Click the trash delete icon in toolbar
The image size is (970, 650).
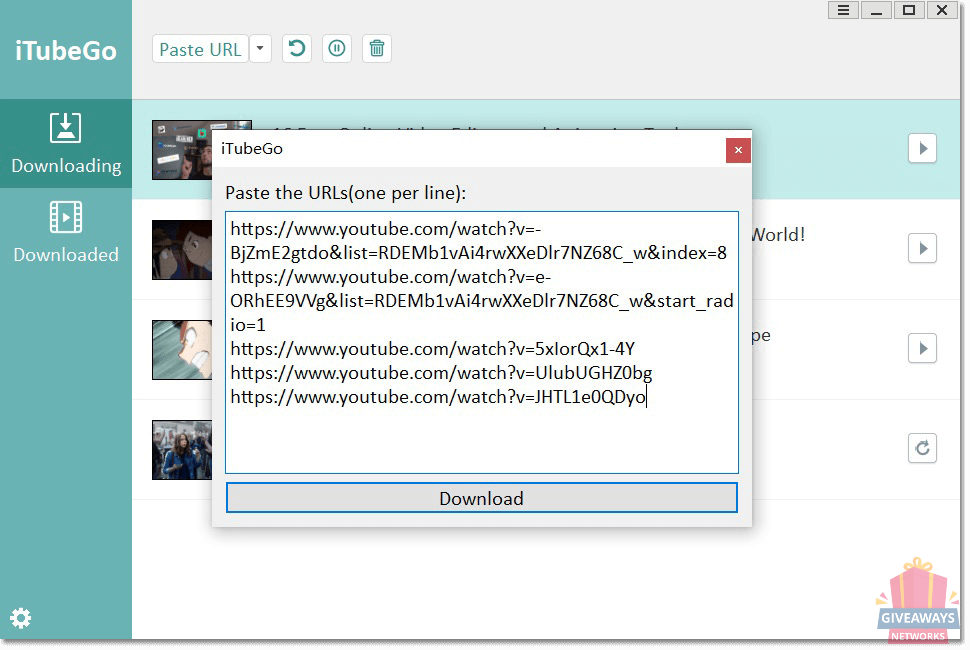(377, 48)
